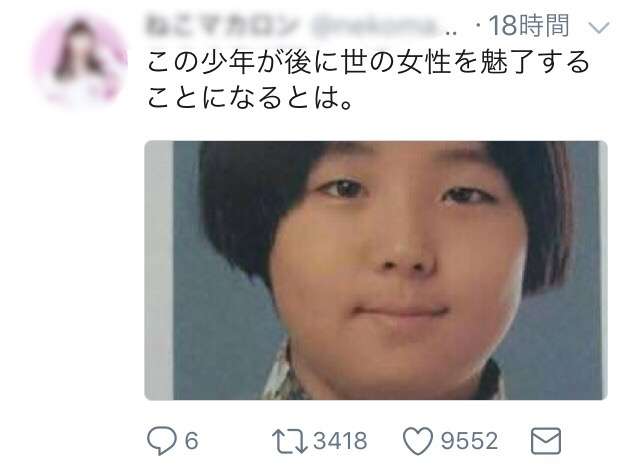Click the reply count 6
640x471 pixels.
coord(191,441)
